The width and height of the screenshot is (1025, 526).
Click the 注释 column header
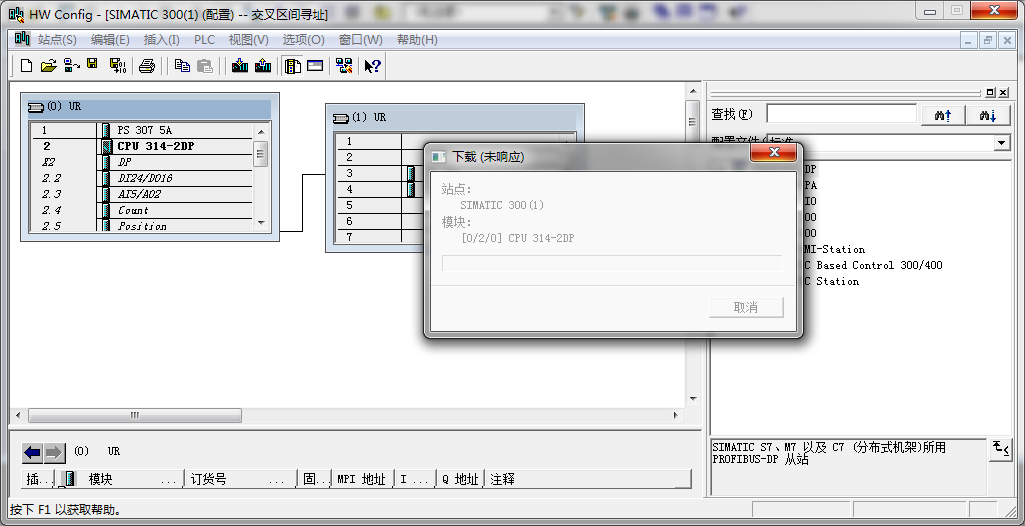click(x=587, y=480)
